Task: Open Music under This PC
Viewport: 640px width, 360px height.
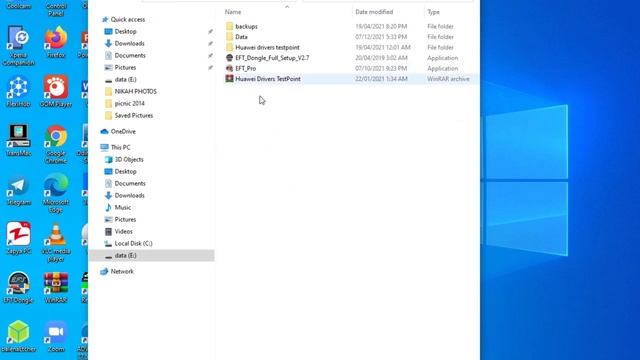Action: pos(122,207)
